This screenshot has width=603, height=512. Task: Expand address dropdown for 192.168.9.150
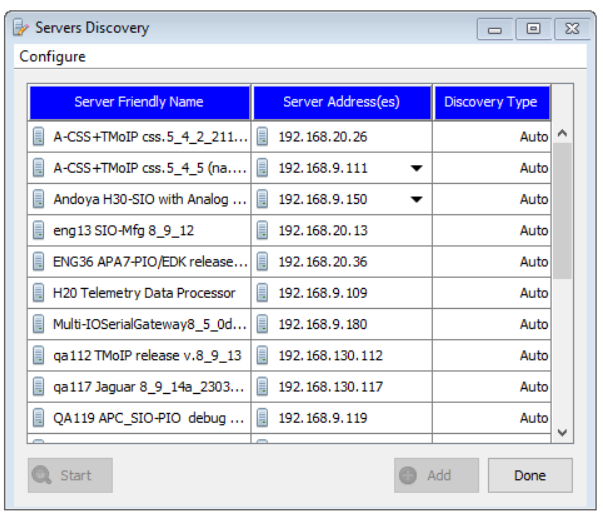(x=417, y=199)
